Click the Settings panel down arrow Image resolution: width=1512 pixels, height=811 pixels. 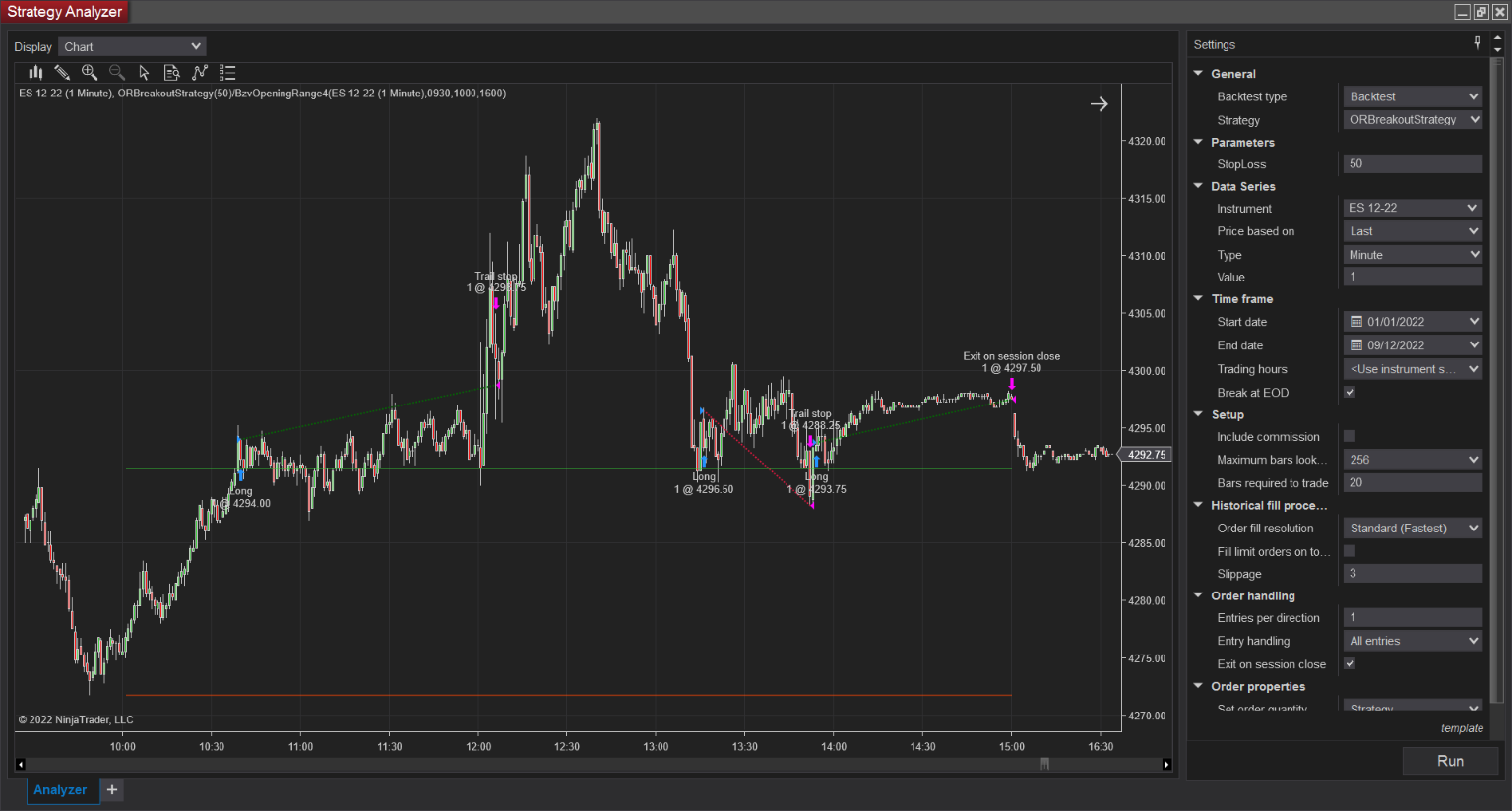1498,49
